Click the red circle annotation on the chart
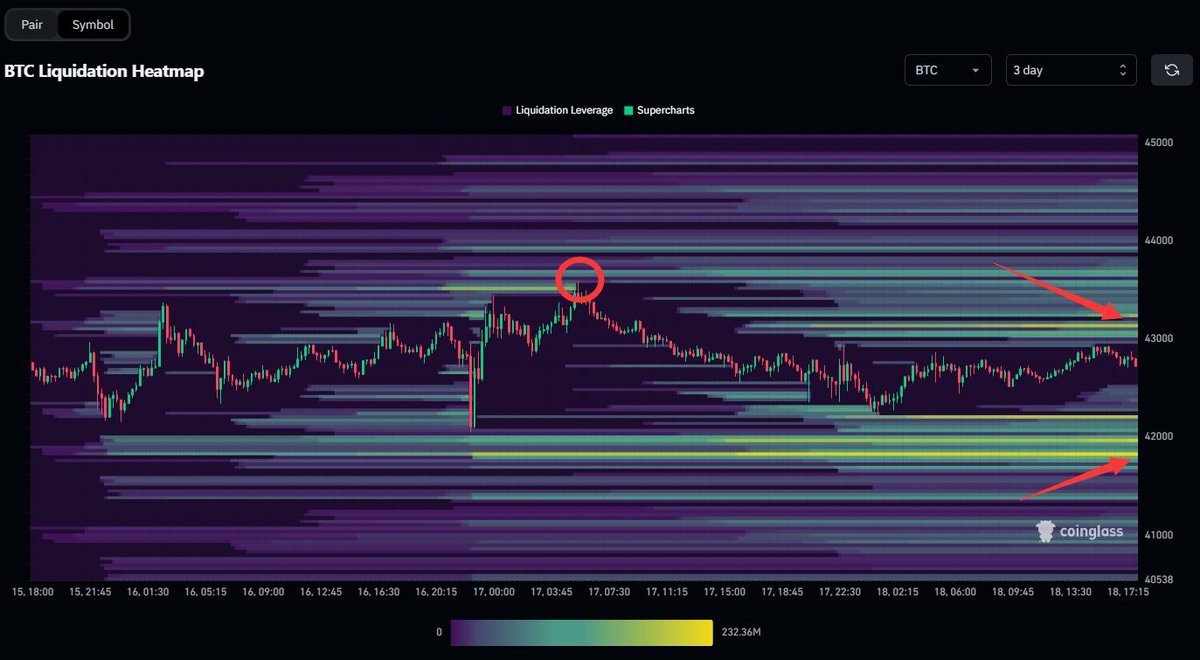This screenshot has width=1200, height=660. tap(581, 279)
